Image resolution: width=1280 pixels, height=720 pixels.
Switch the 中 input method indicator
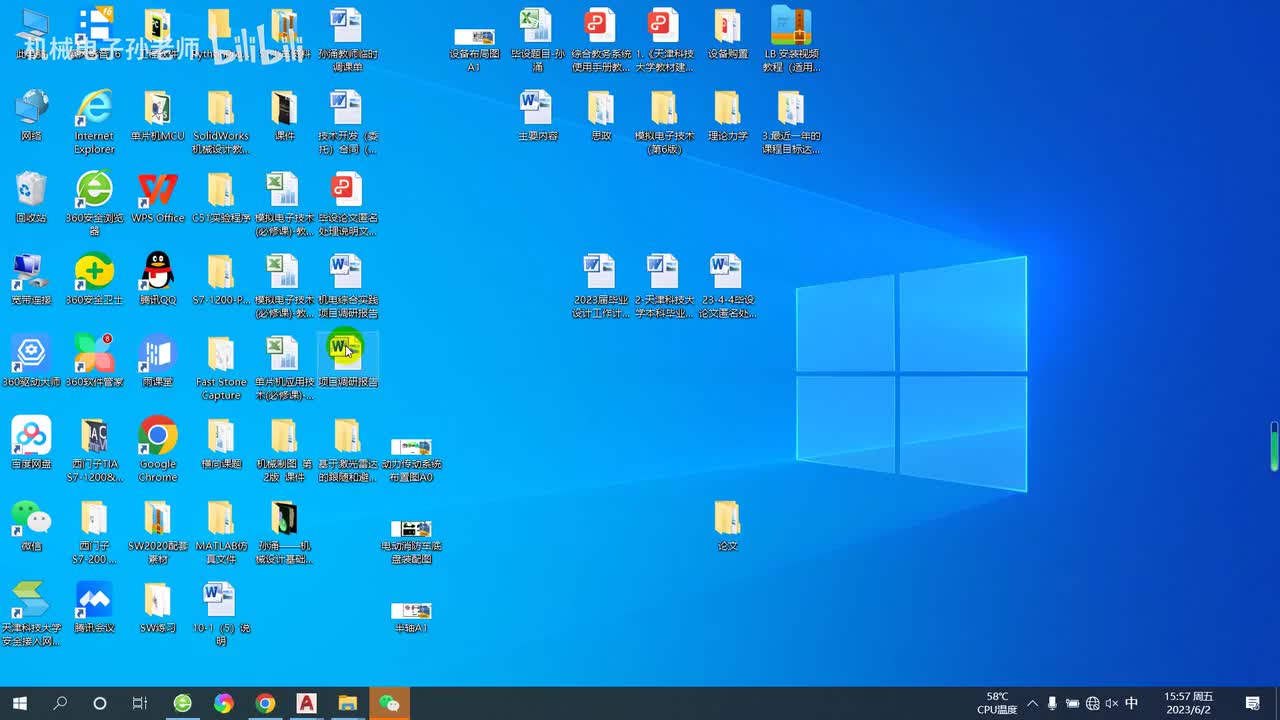tap(1131, 703)
